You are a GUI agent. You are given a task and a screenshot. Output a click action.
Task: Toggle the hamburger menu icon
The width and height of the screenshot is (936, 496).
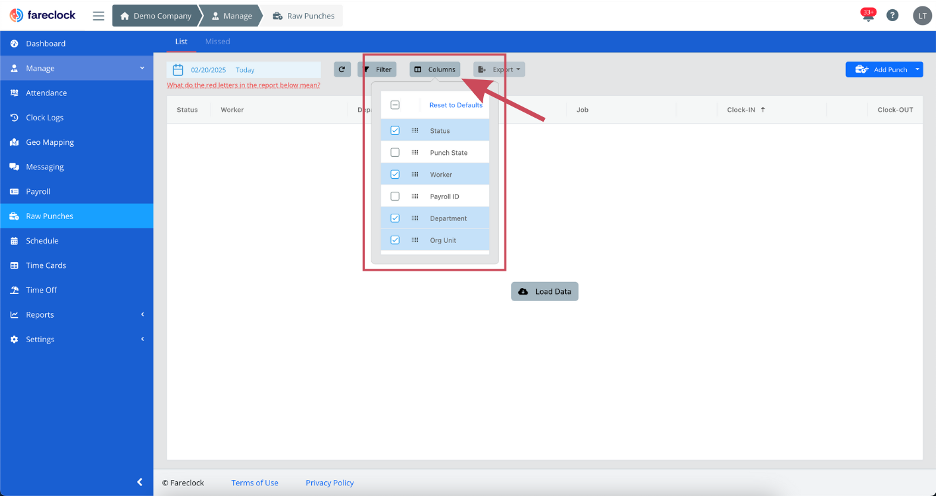[x=98, y=16]
